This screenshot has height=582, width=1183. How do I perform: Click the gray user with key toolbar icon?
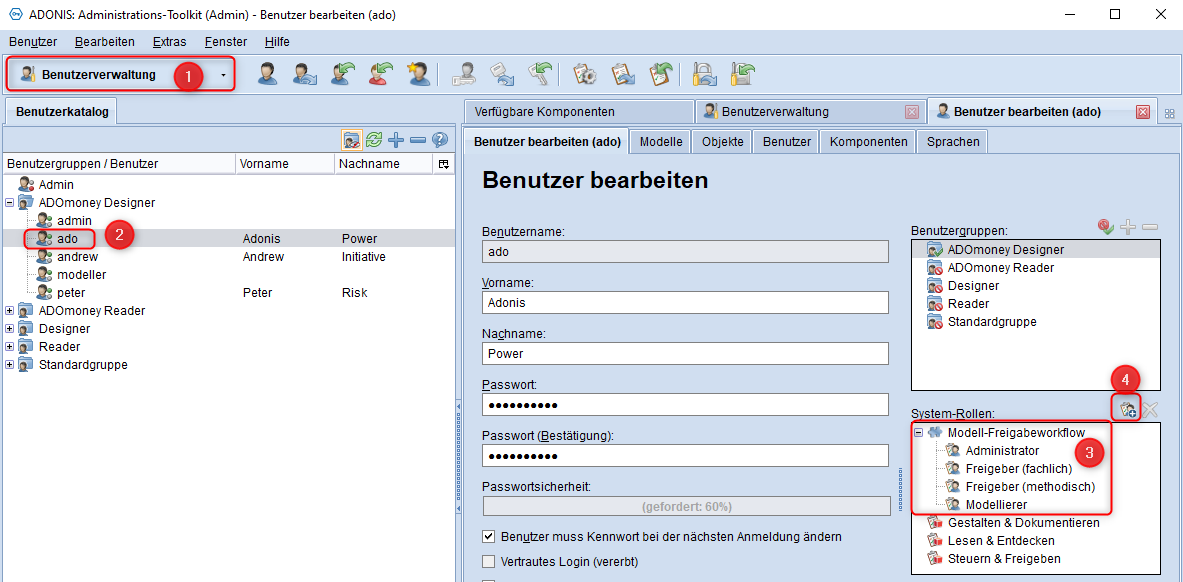tap(463, 74)
